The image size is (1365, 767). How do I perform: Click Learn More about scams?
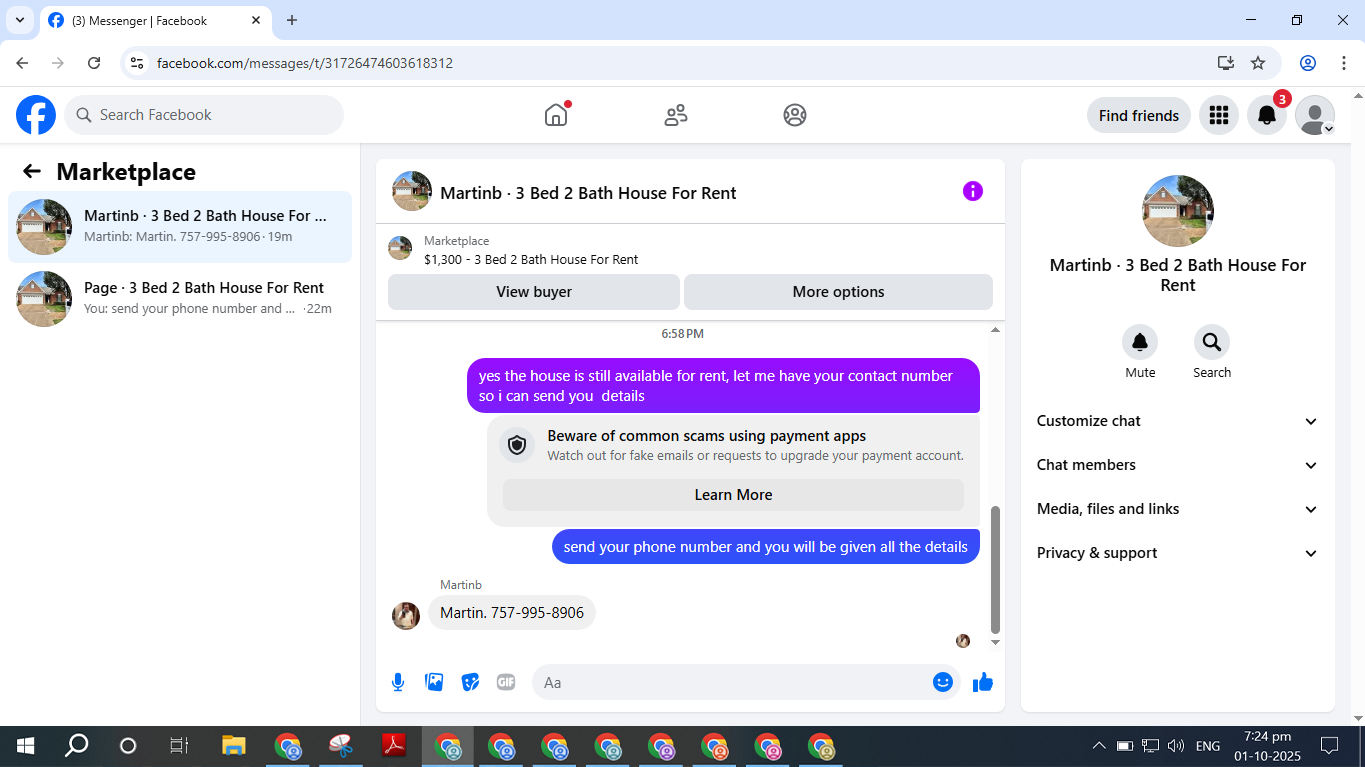(x=733, y=495)
